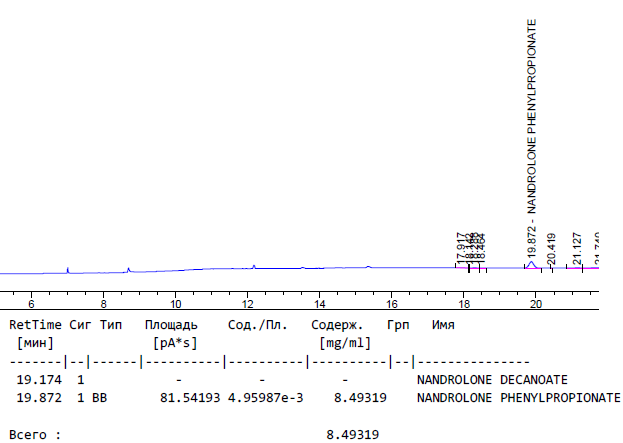Click retention time 19.174 in table
The width and height of the screenshot is (623, 443).
click(37, 380)
